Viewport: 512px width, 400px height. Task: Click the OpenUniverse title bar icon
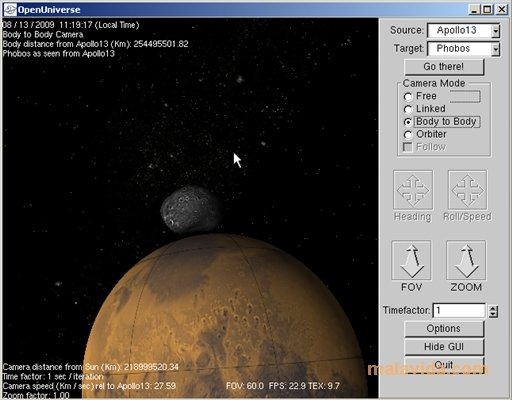pyautogui.click(x=10, y=10)
